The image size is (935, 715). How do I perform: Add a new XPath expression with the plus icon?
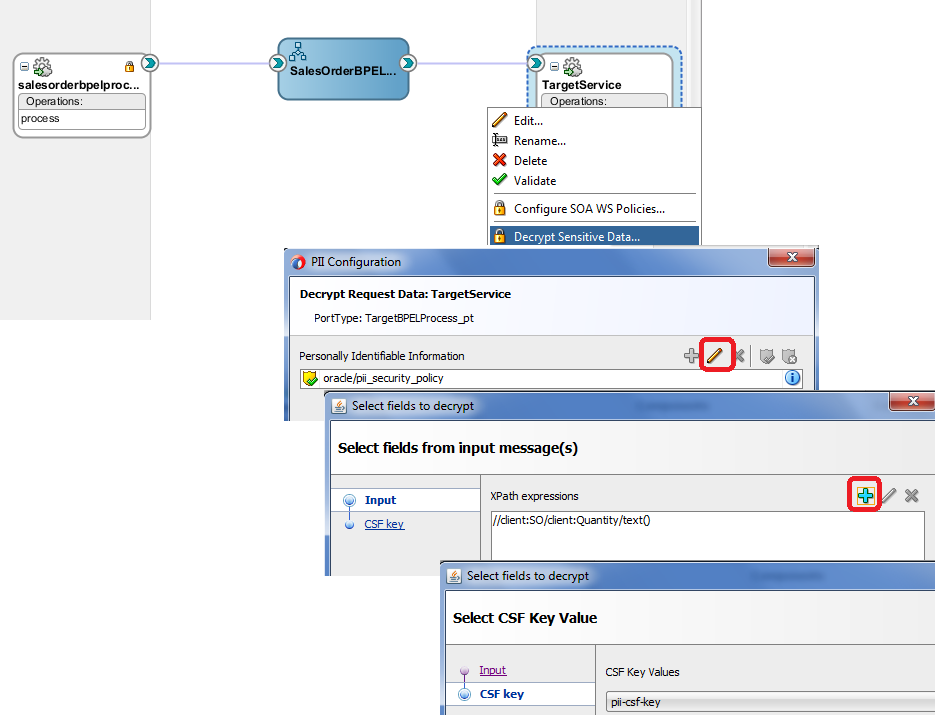tap(864, 495)
